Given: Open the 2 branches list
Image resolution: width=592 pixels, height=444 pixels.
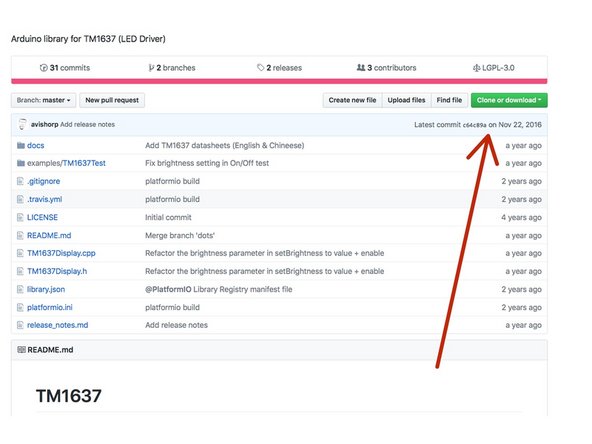Looking at the screenshot, I should click(172, 68).
